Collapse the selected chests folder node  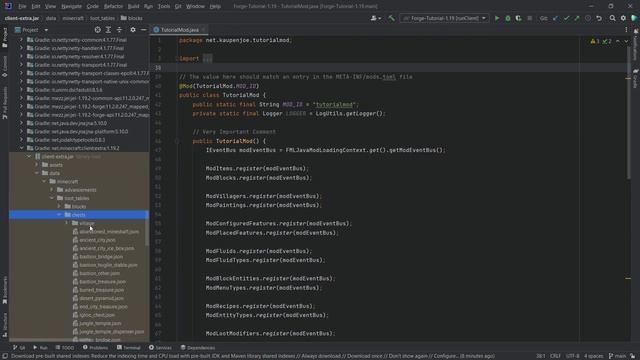(60, 215)
